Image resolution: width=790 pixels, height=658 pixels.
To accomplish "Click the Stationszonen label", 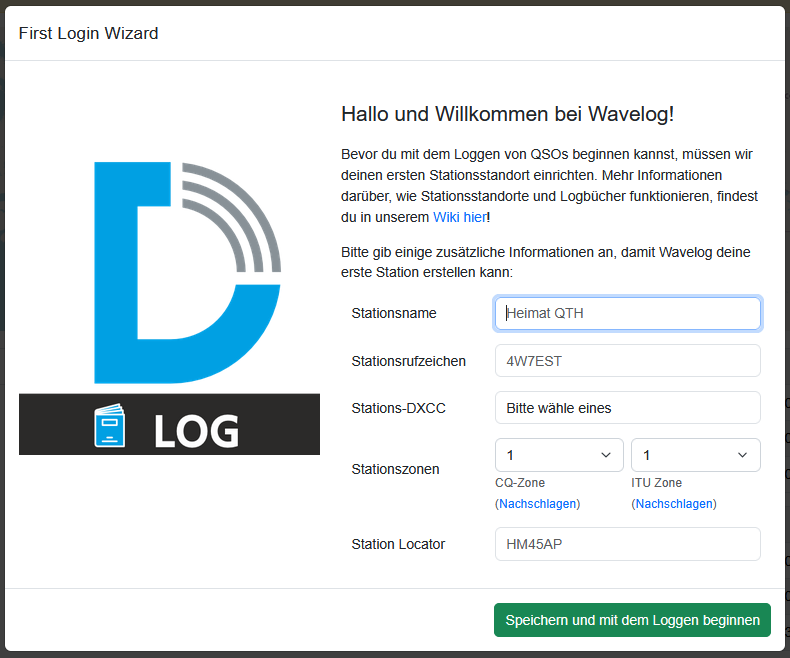I will coord(395,468).
